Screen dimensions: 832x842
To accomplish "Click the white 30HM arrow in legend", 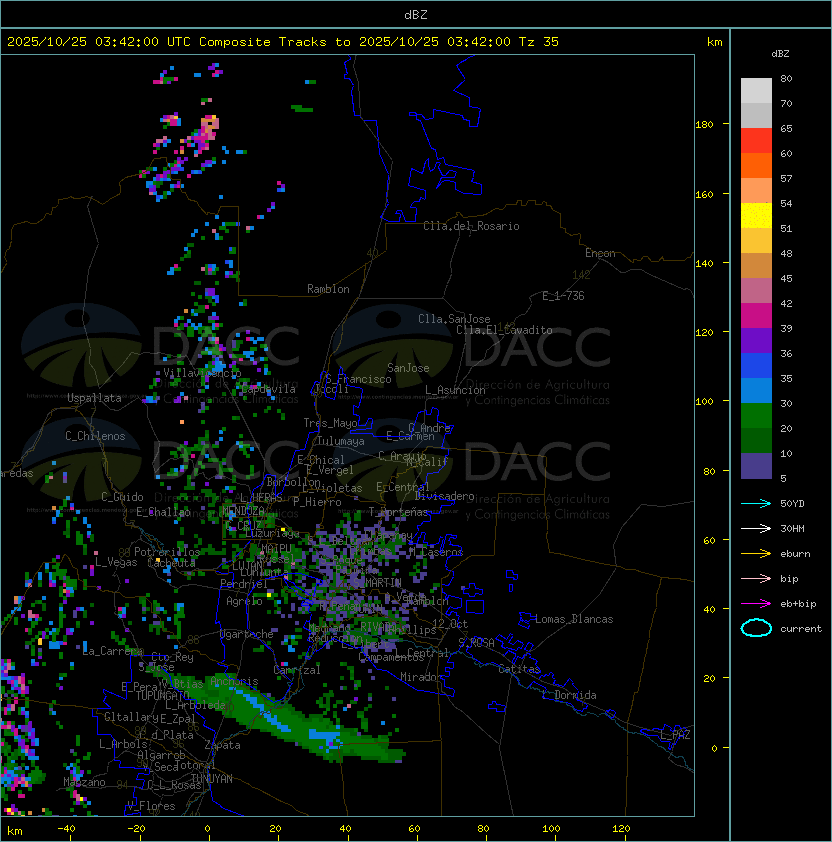I will [756, 529].
